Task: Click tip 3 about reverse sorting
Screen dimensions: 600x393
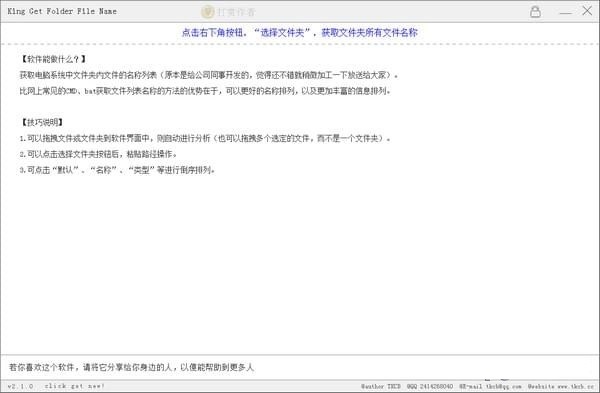Action: click(x=117, y=170)
